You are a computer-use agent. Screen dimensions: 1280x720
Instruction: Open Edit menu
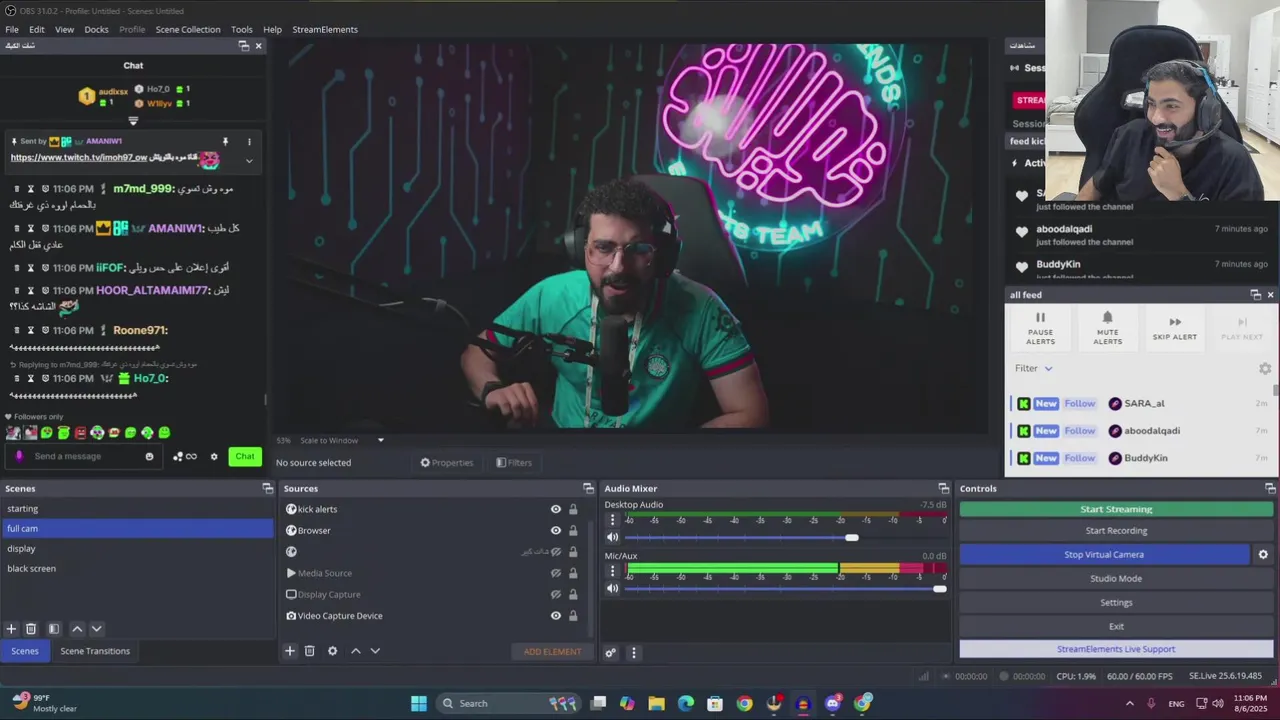click(37, 30)
